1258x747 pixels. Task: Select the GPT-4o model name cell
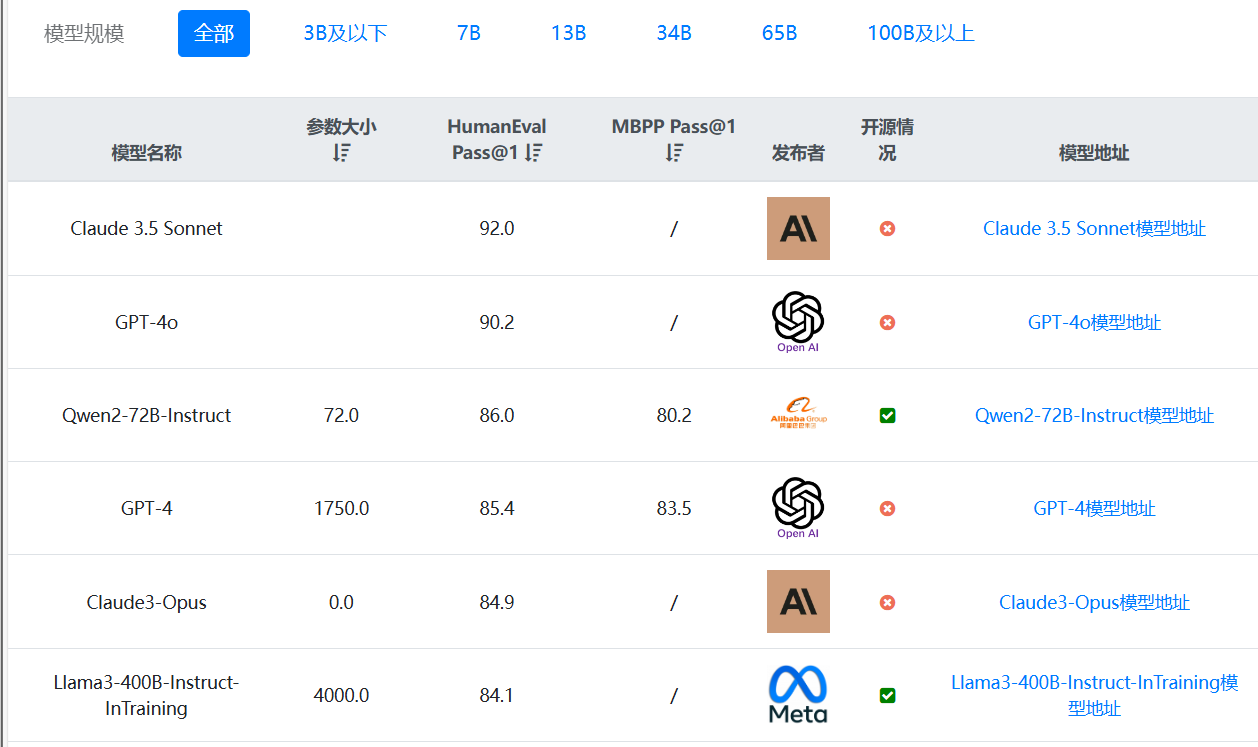coord(147,322)
